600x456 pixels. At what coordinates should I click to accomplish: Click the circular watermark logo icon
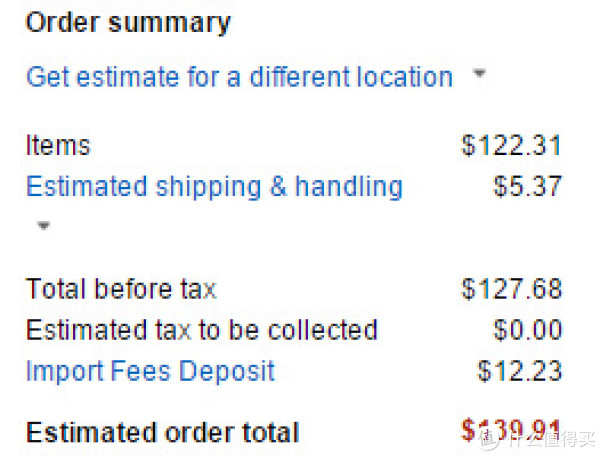pos(488,437)
